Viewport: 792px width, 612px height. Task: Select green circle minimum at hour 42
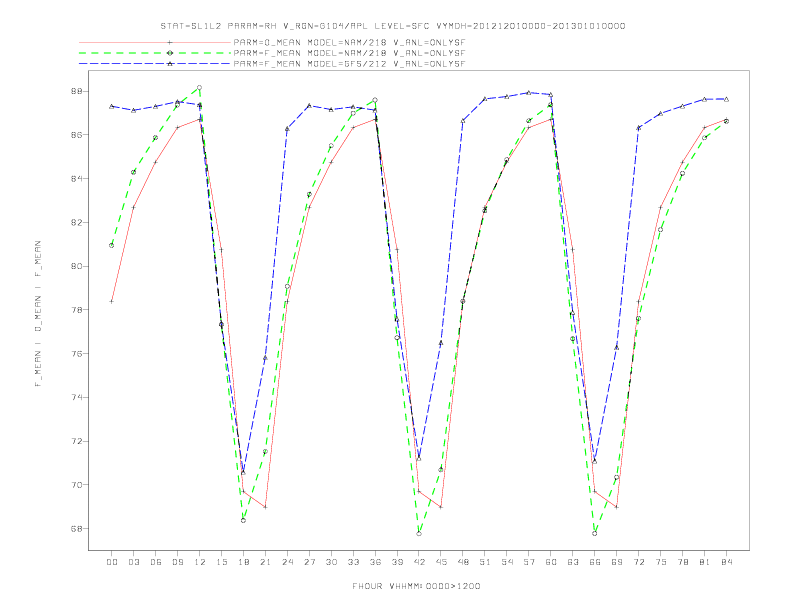419,533
